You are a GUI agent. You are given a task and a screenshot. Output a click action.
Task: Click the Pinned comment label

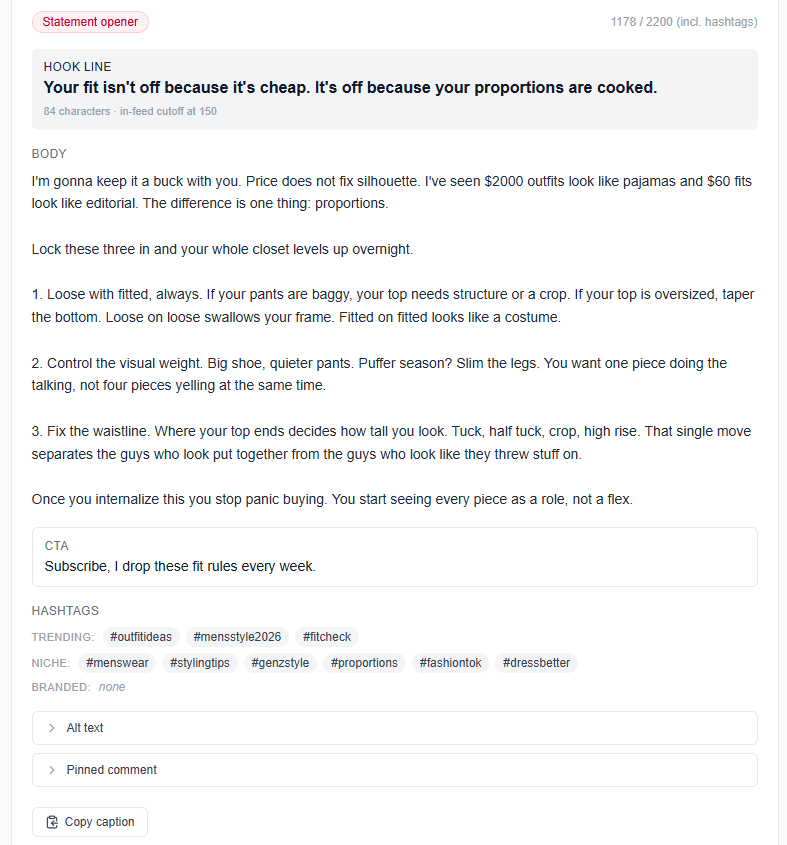112,770
